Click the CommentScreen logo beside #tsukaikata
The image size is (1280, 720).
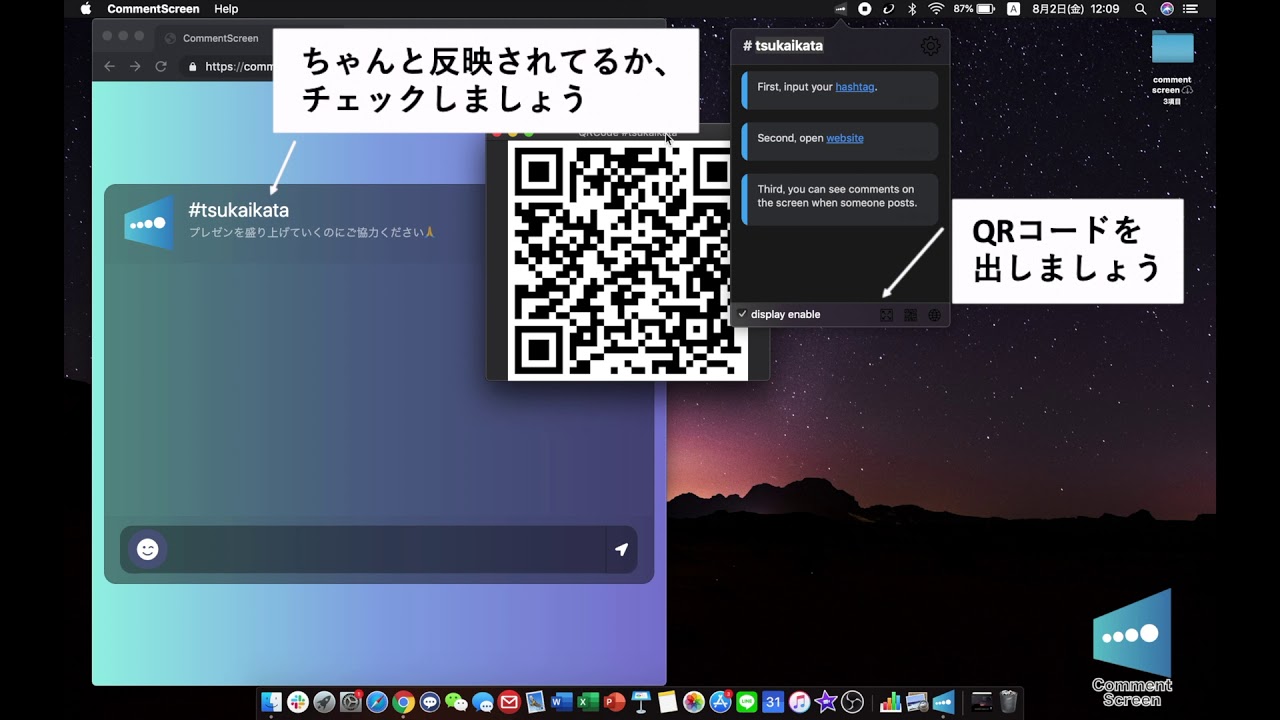pyautogui.click(x=149, y=222)
